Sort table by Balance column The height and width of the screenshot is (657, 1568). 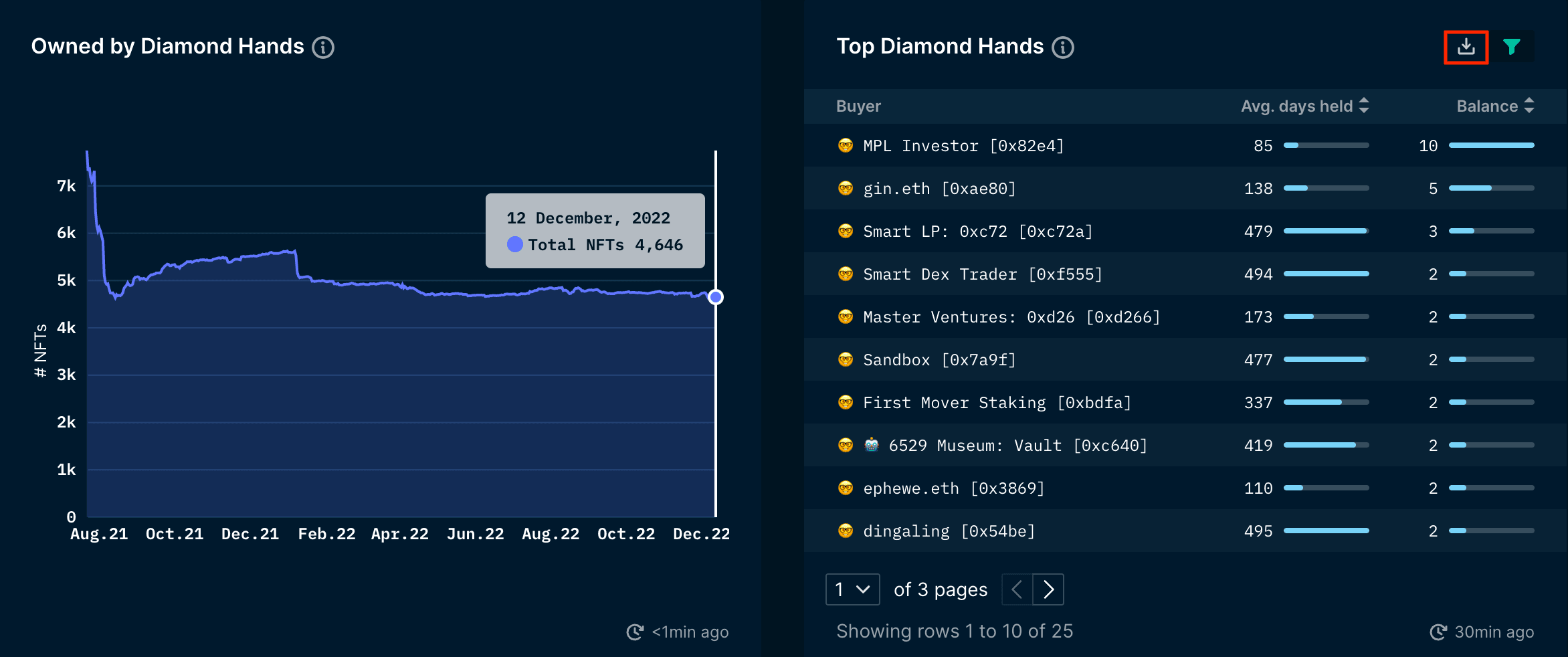pyautogui.click(x=1494, y=106)
